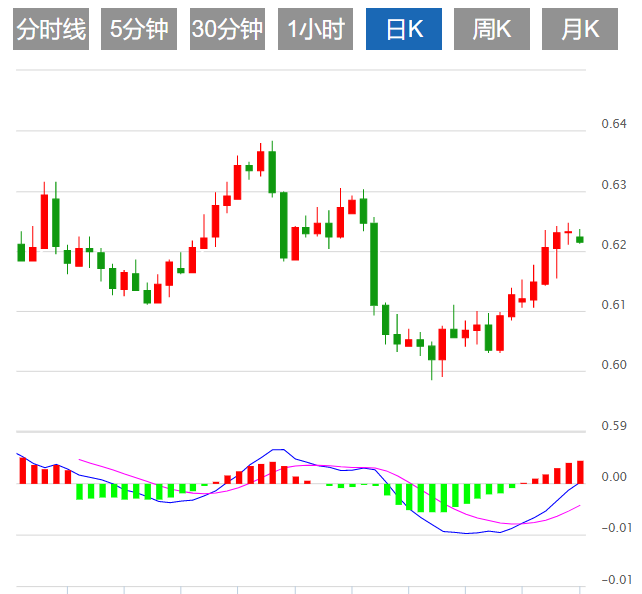The height and width of the screenshot is (594, 642).
Task: Click the leftmost candlestick on the chart
Action: tap(21, 252)
